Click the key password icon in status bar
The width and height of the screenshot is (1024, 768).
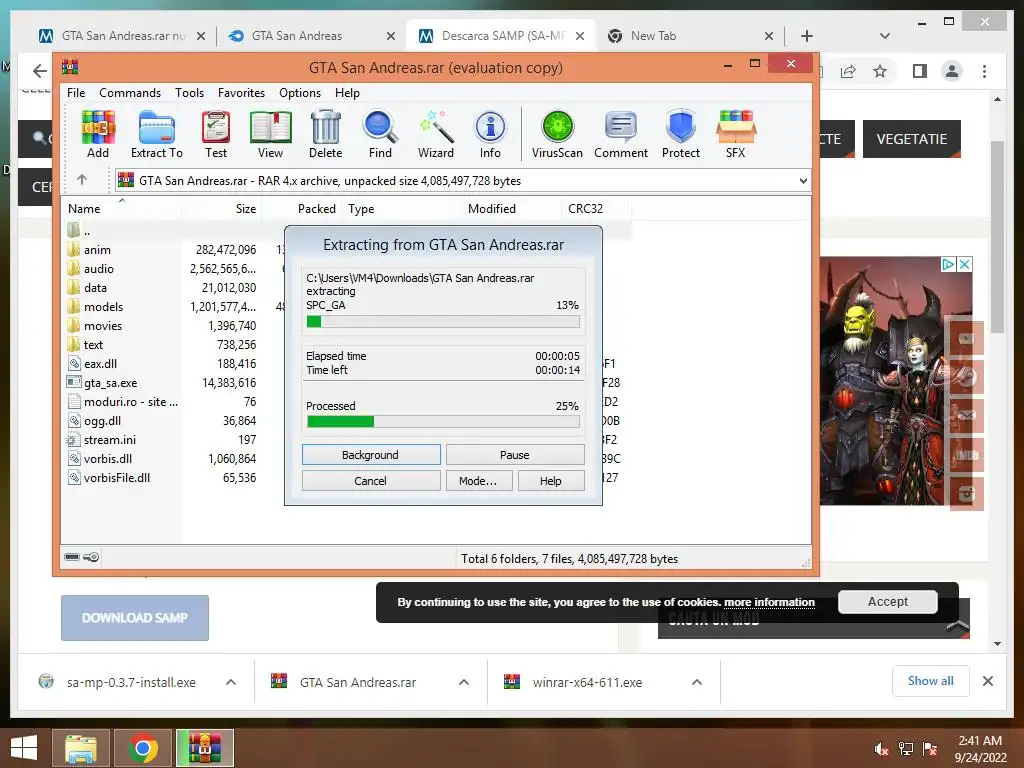(x=91, y=557)
